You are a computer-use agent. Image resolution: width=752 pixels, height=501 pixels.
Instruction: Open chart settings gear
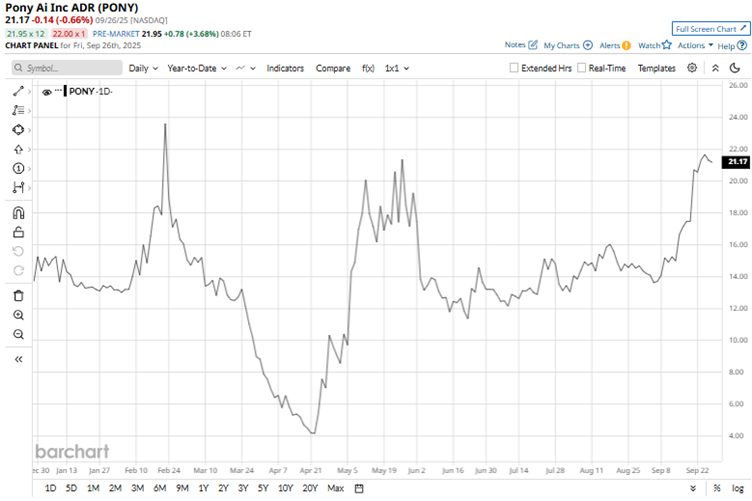692,68
